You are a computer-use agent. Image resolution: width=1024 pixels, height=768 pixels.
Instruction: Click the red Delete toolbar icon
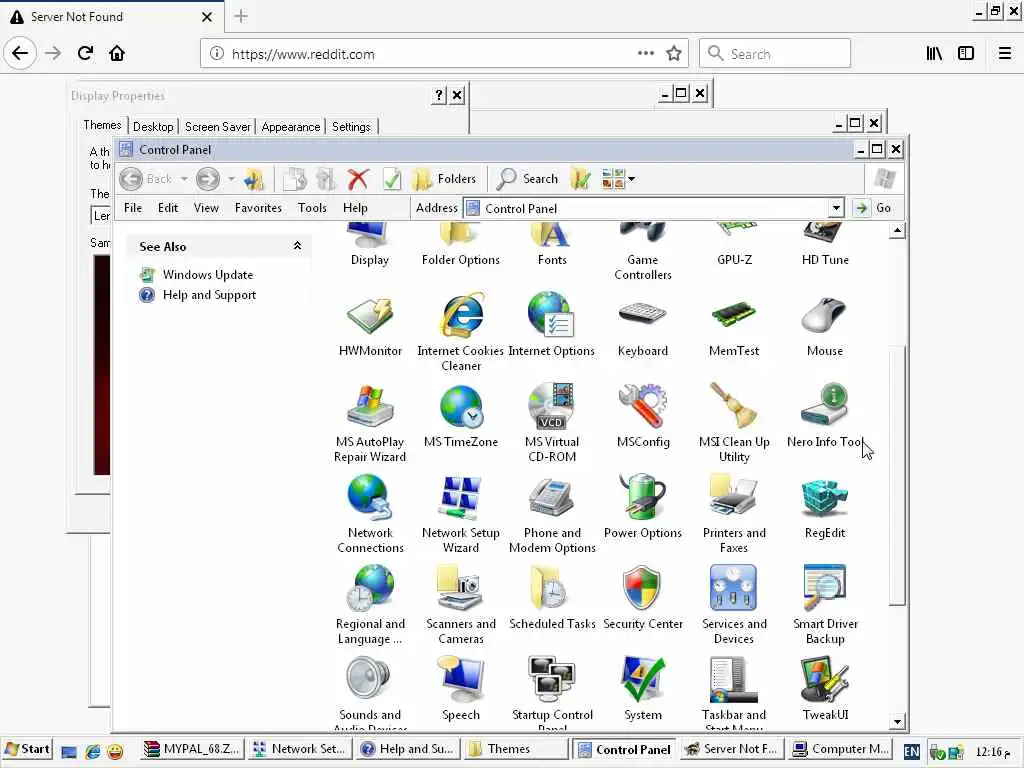[358, 178]
